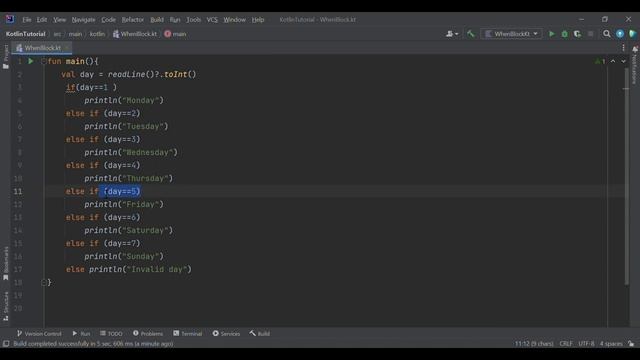Run main with the gutter run arrow

[31, 61]
